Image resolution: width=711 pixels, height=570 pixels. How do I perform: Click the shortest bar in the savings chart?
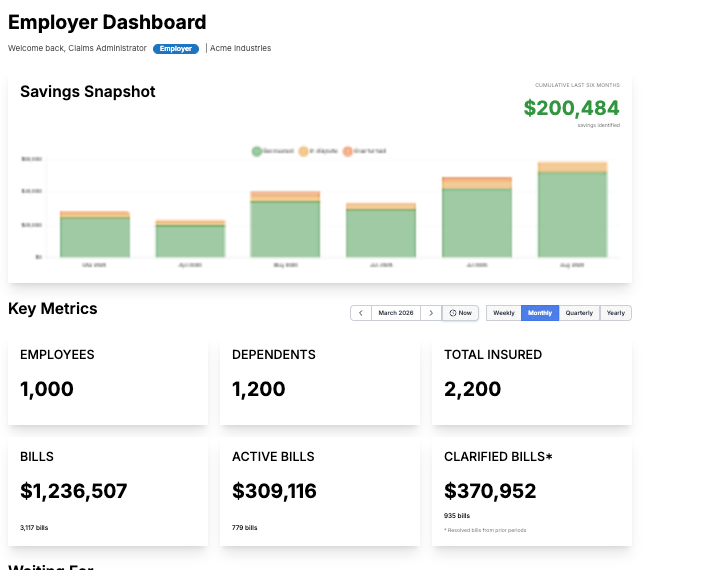190,239
